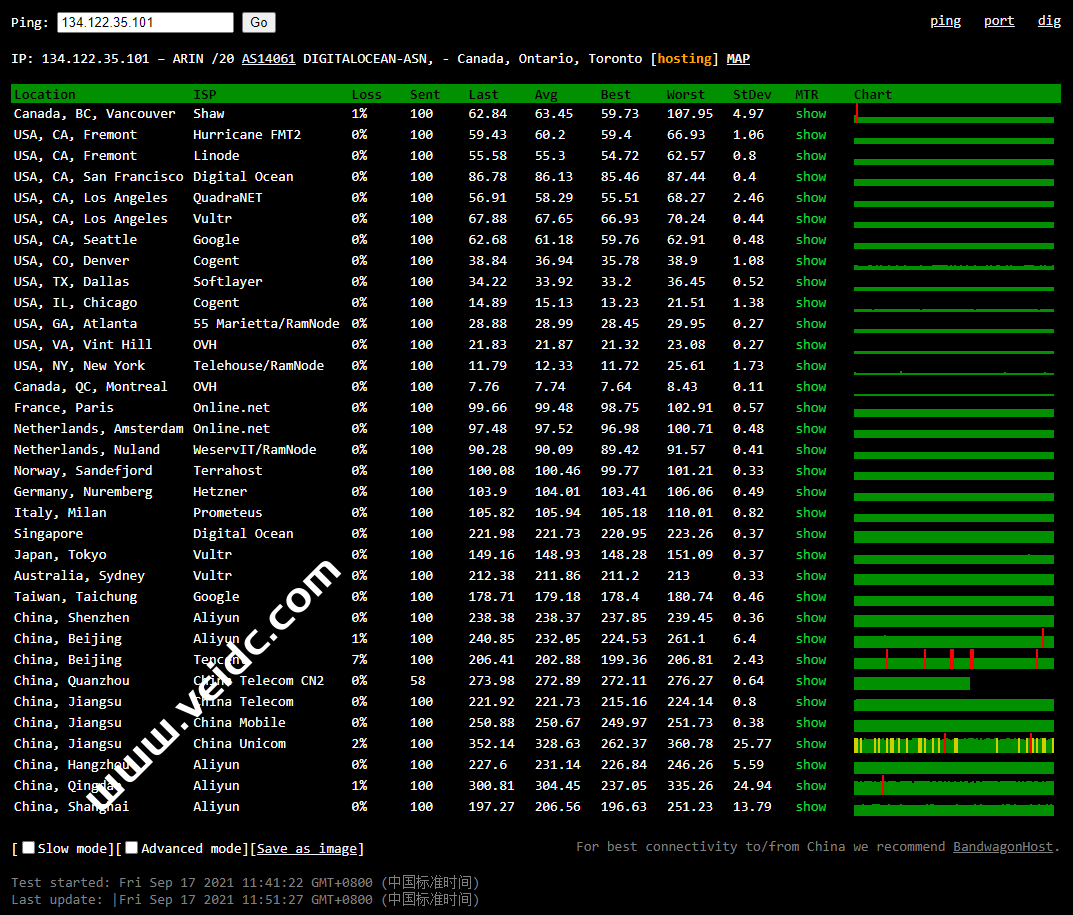Open the MAP link
1073x915 pixels.
(738, 59)
